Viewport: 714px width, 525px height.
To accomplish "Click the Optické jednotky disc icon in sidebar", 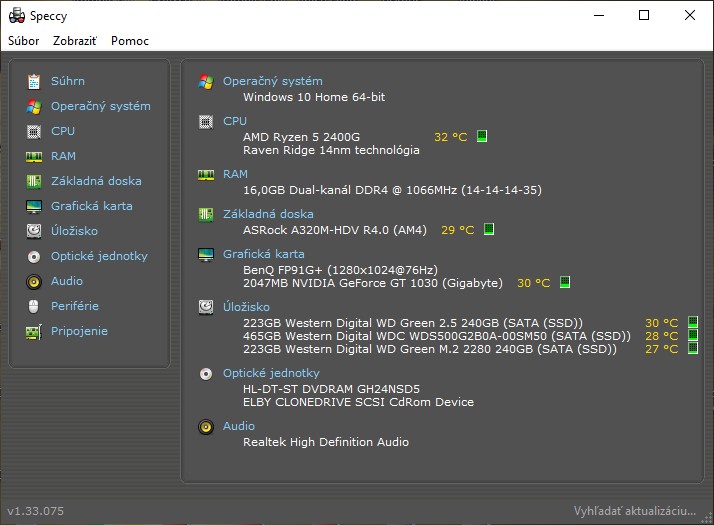I will 33,256.
